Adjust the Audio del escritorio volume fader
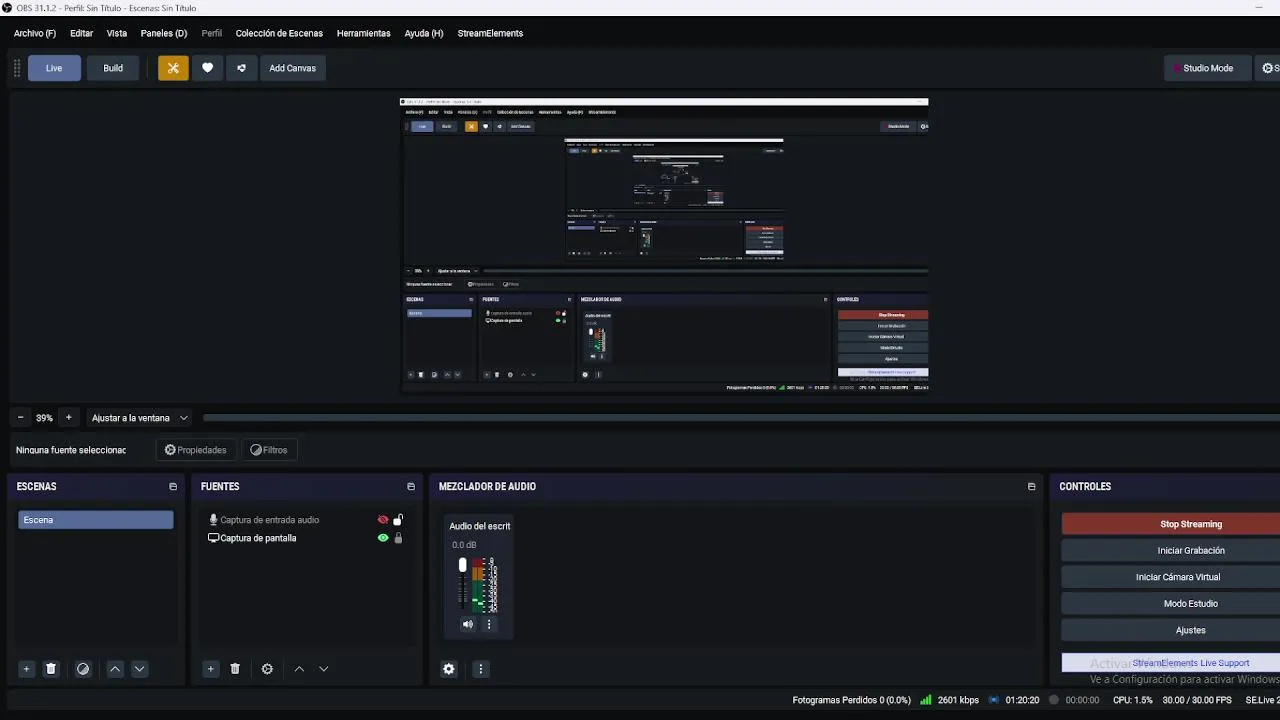The image size is (1280, 720). pos(462,566)
